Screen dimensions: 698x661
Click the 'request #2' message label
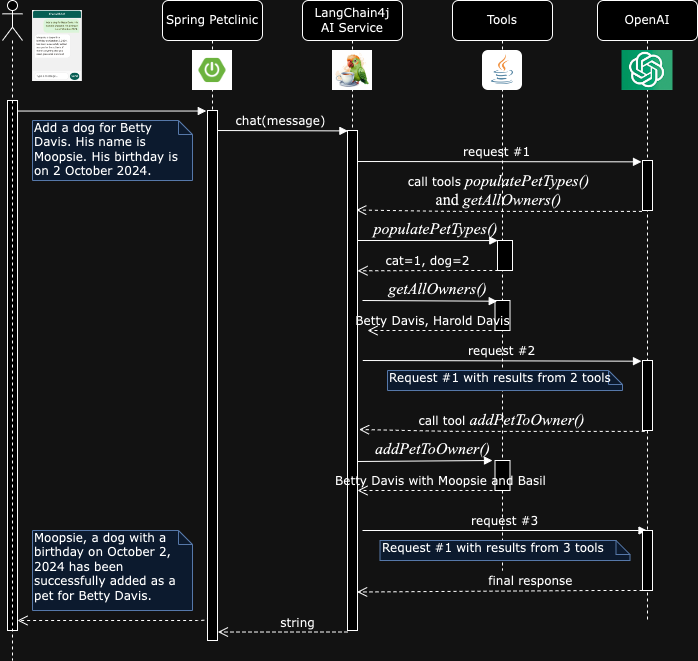point(501,351)
